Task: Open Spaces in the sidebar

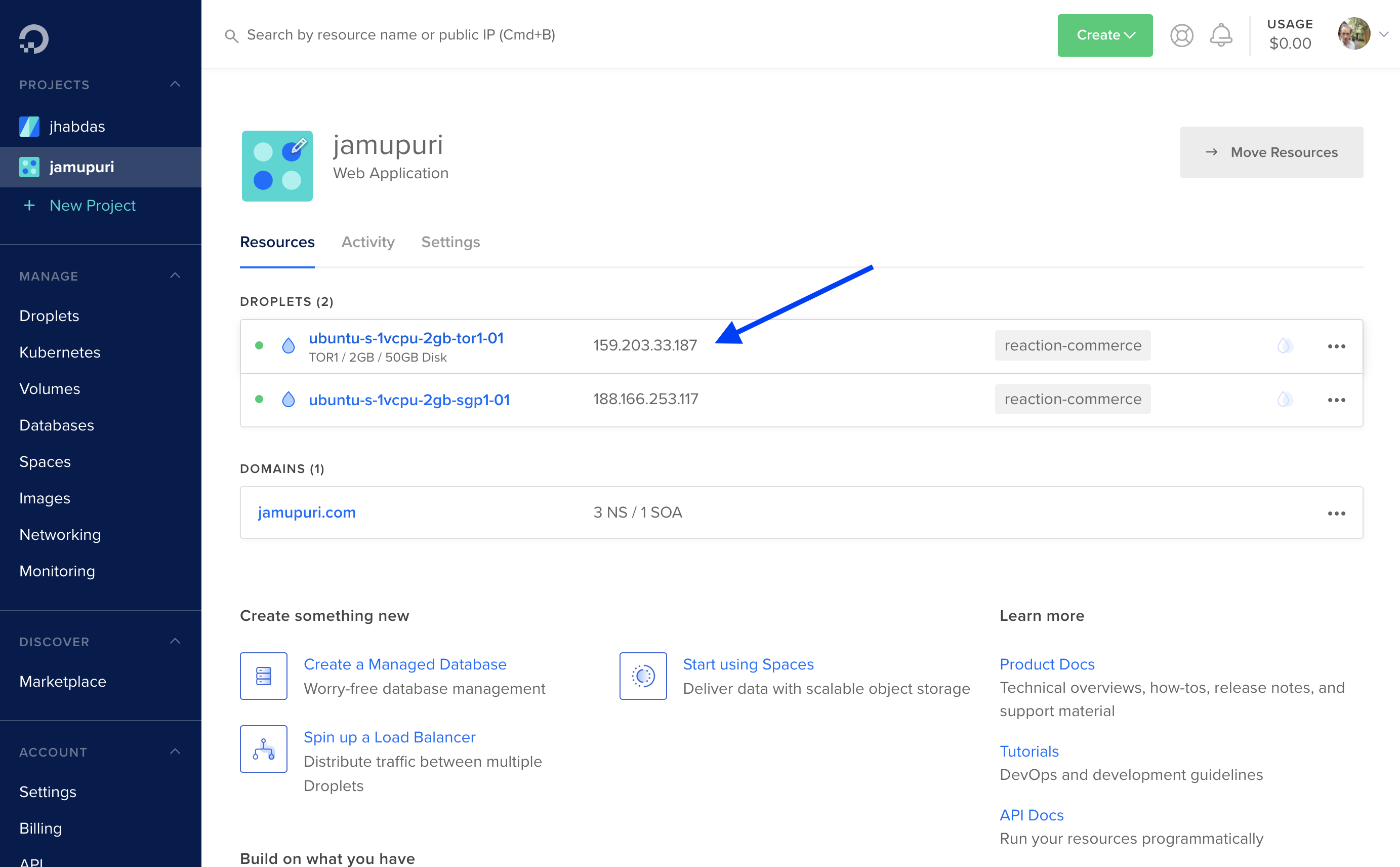Action: (x=45, y=462)
